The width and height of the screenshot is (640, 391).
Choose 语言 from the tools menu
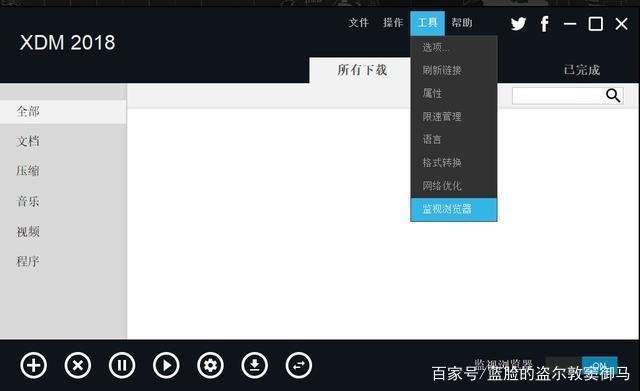[x=453, y=140]
